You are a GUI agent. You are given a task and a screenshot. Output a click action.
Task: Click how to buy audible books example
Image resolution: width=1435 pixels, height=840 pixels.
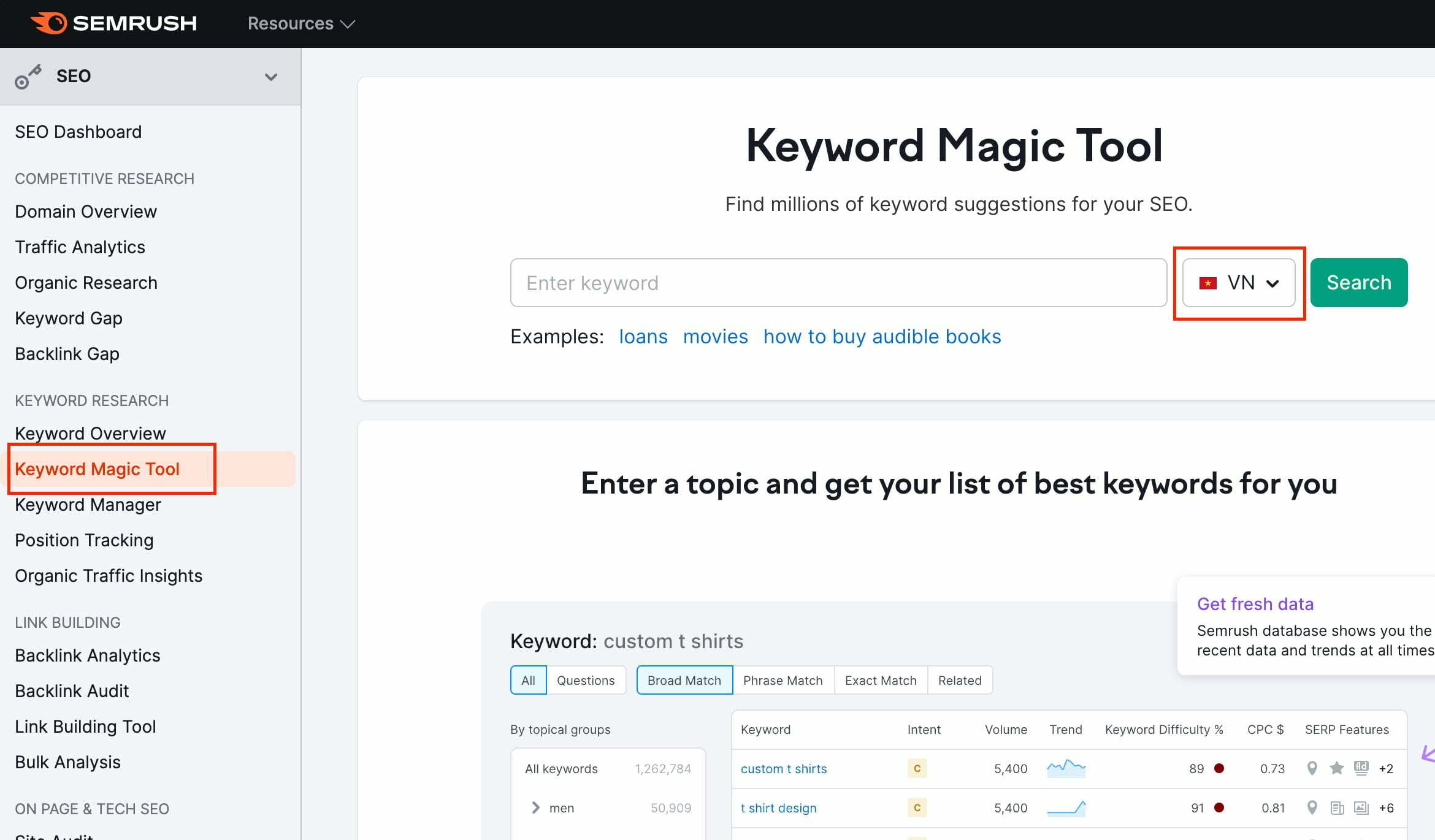click(882, 337)
